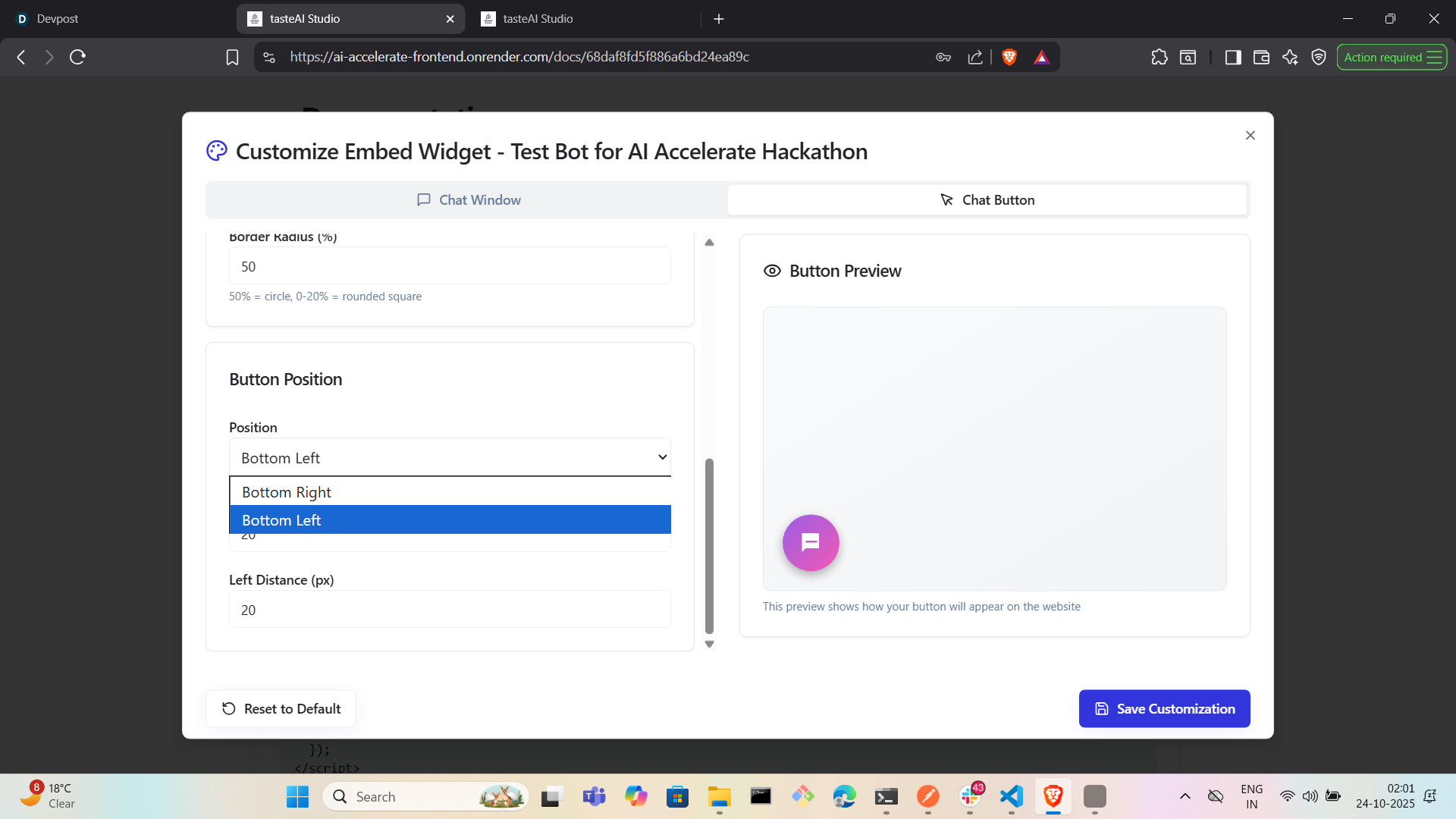The image size is (1456, 819).
Task: Click the Brave VPN shield icon
Action: click(x=1319, y=57)
